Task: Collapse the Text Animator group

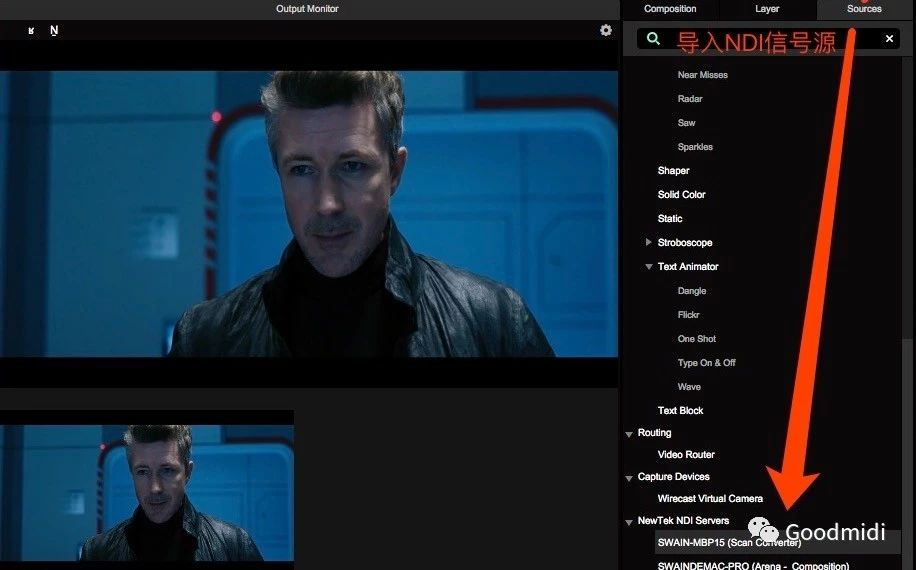Action: pyautogui.click(x=648, y=266)
